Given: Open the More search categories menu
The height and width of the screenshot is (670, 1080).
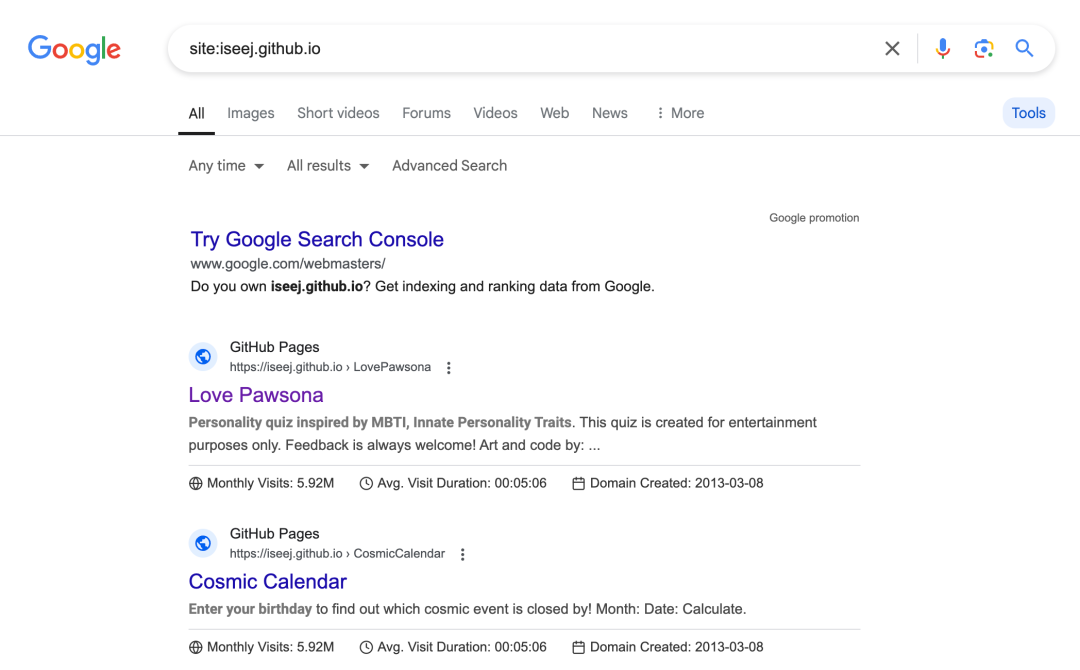Looking at the screenshot, I should pos(680,113).
